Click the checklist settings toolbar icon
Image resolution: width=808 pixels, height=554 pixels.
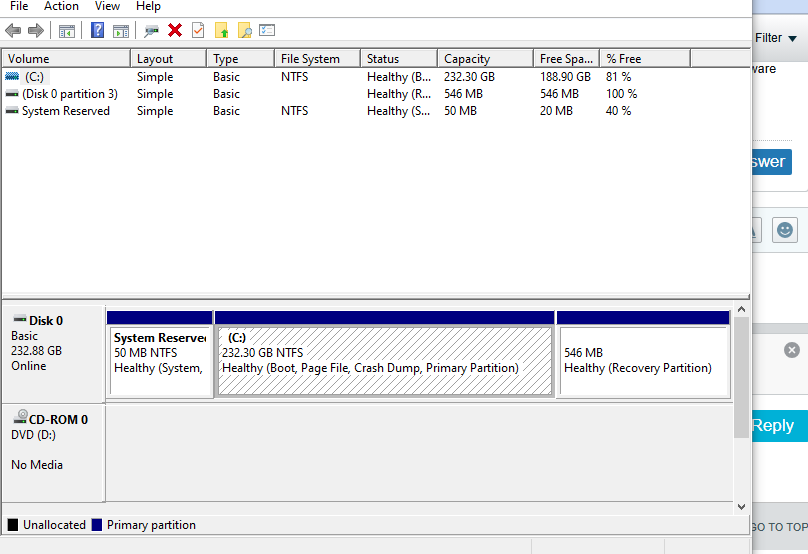click(267, 30)
